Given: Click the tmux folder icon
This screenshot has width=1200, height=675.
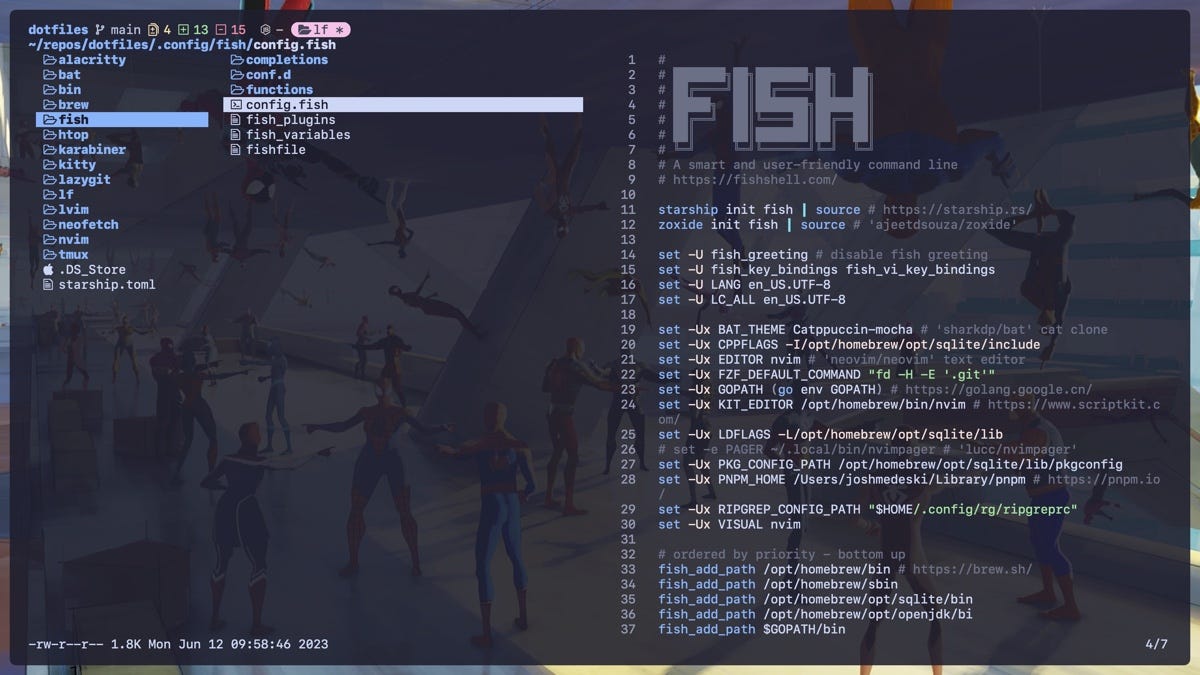Looking at the screenshot, I should pos(49,255).
